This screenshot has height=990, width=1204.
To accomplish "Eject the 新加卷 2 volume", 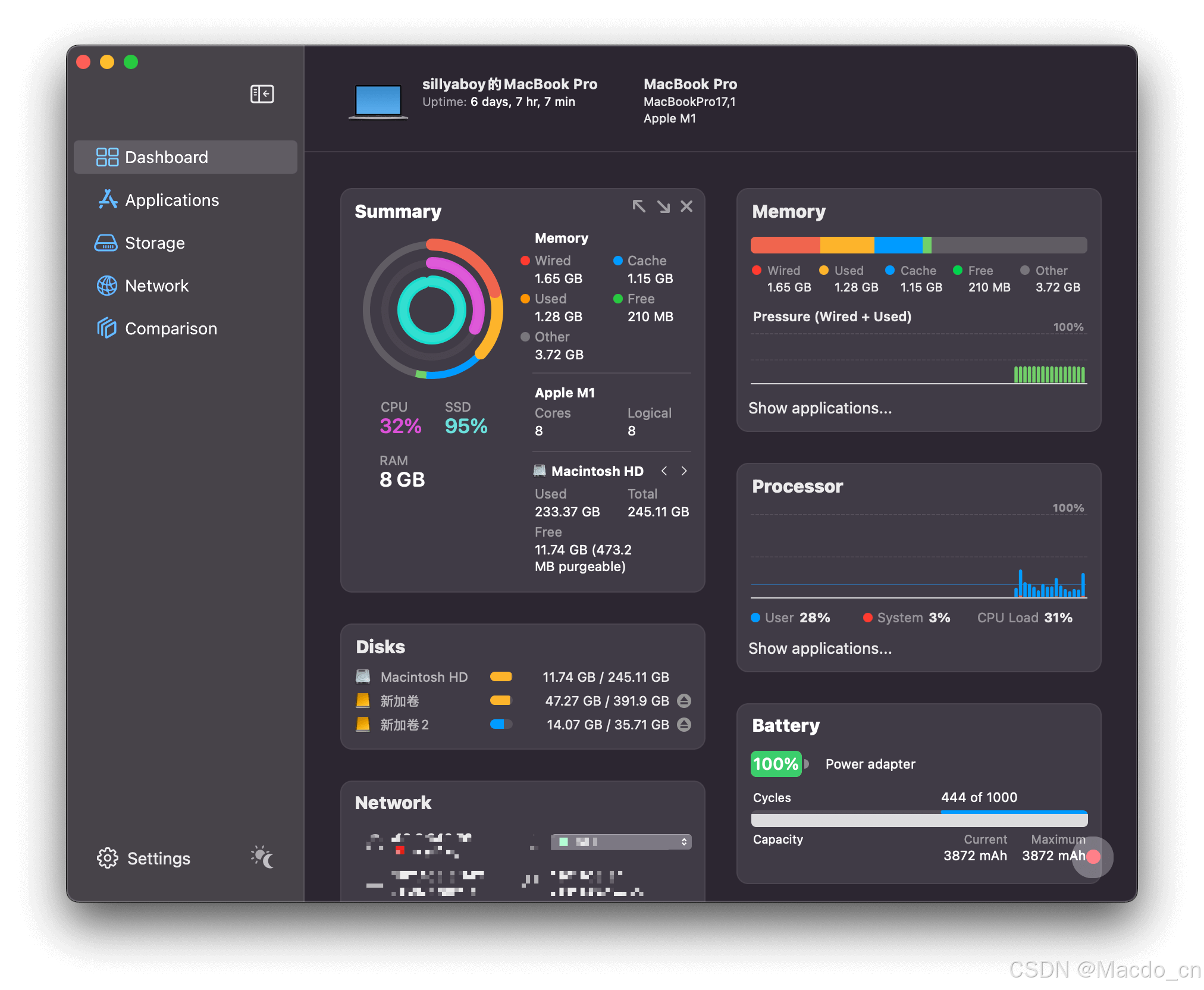I will [x=684, y=725].
